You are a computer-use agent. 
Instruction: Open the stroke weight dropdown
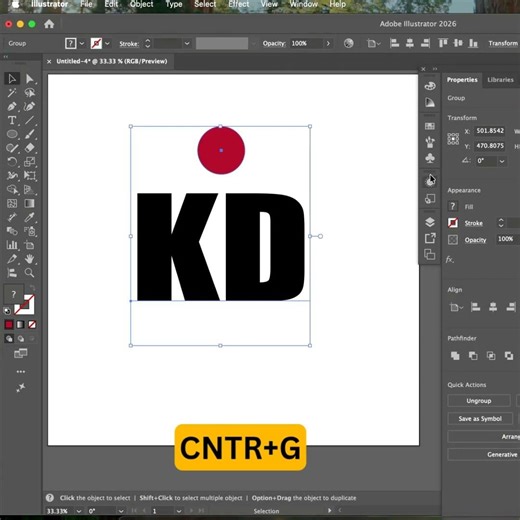187,43
